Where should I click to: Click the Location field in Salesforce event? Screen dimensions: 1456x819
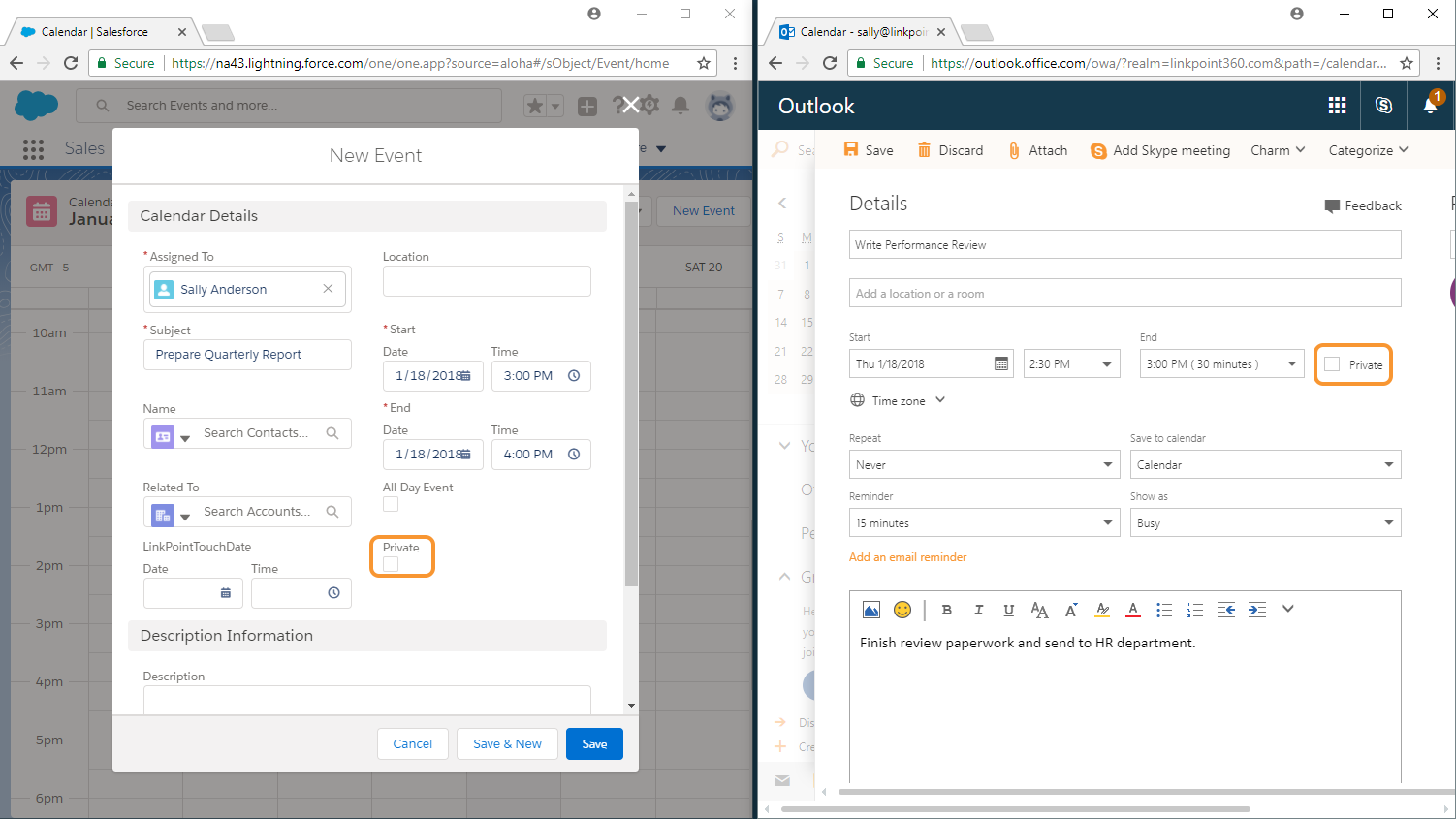(487, 281)
